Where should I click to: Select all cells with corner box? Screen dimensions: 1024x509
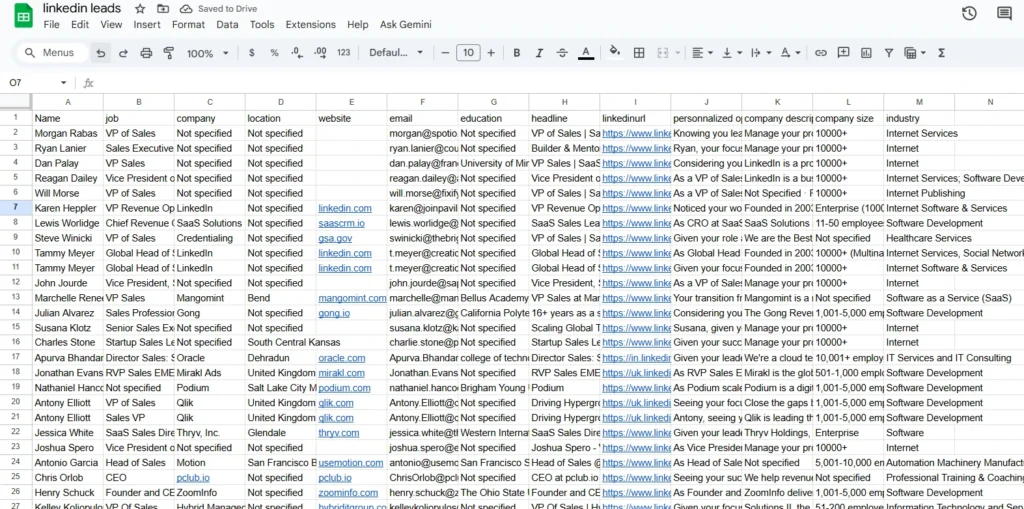coord(16,101)
